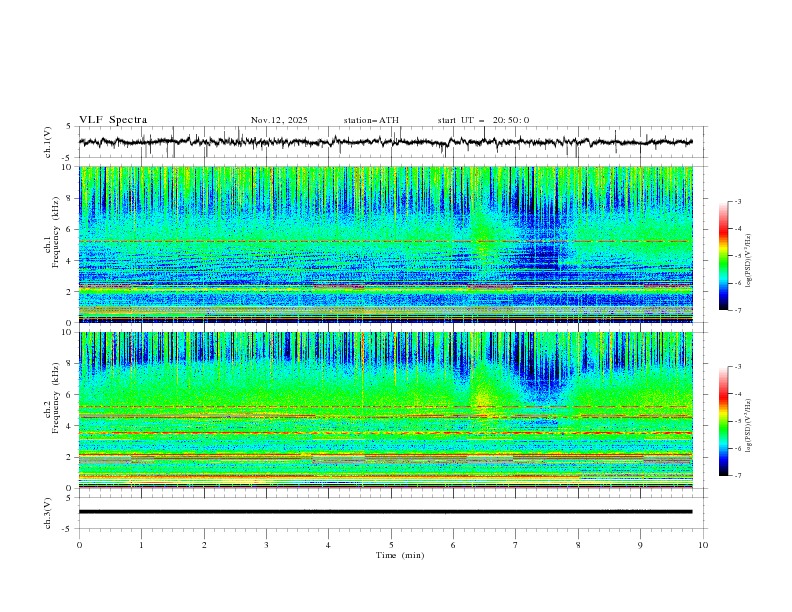Click the color scale bar beside ch.1 spectrogram
This screenshot has height=612, width=792.
point(723,255)
